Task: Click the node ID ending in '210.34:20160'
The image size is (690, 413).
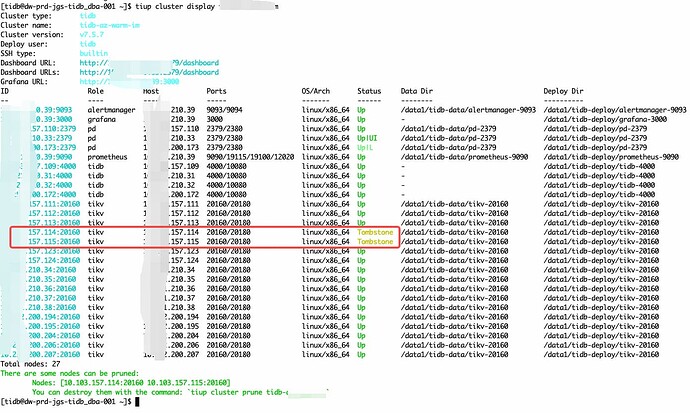Action: click(x=52, y=270)
